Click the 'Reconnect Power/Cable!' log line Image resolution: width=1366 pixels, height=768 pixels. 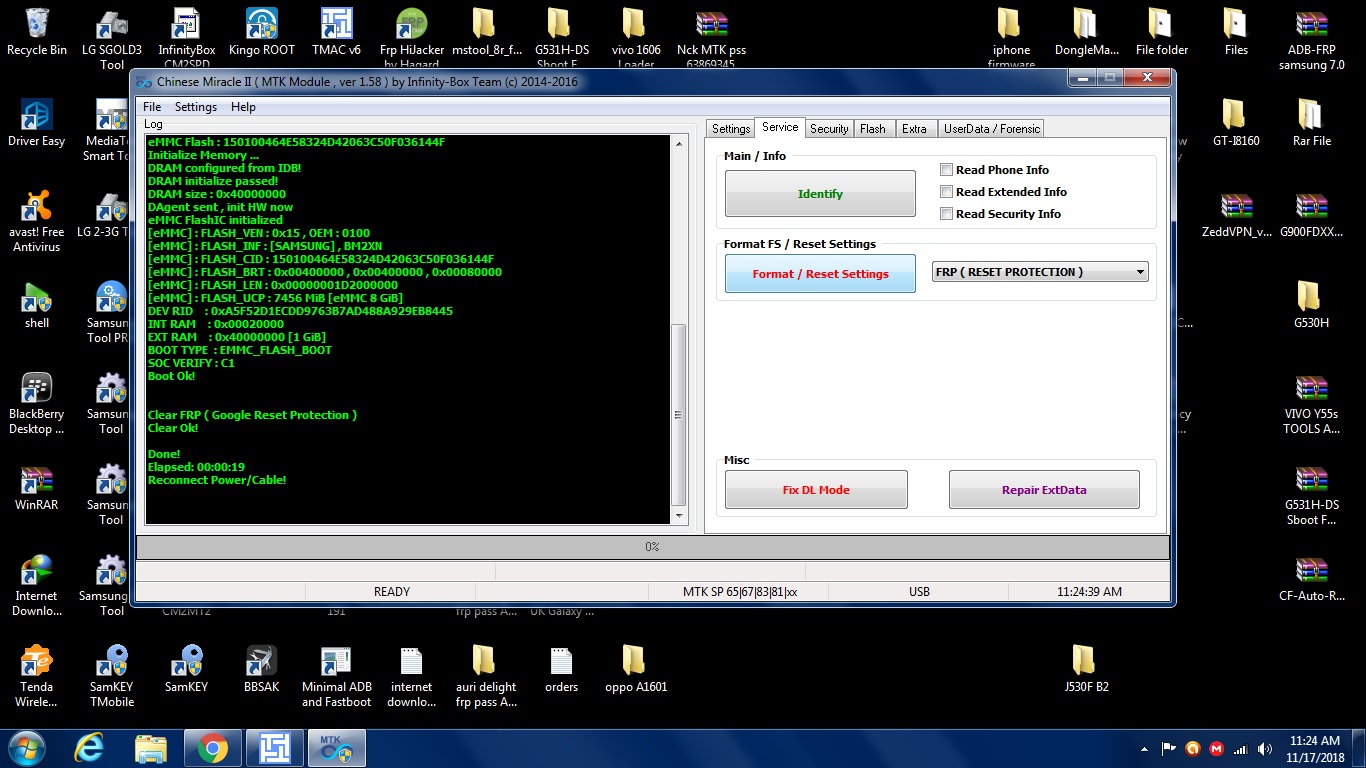tap(217, 480)
